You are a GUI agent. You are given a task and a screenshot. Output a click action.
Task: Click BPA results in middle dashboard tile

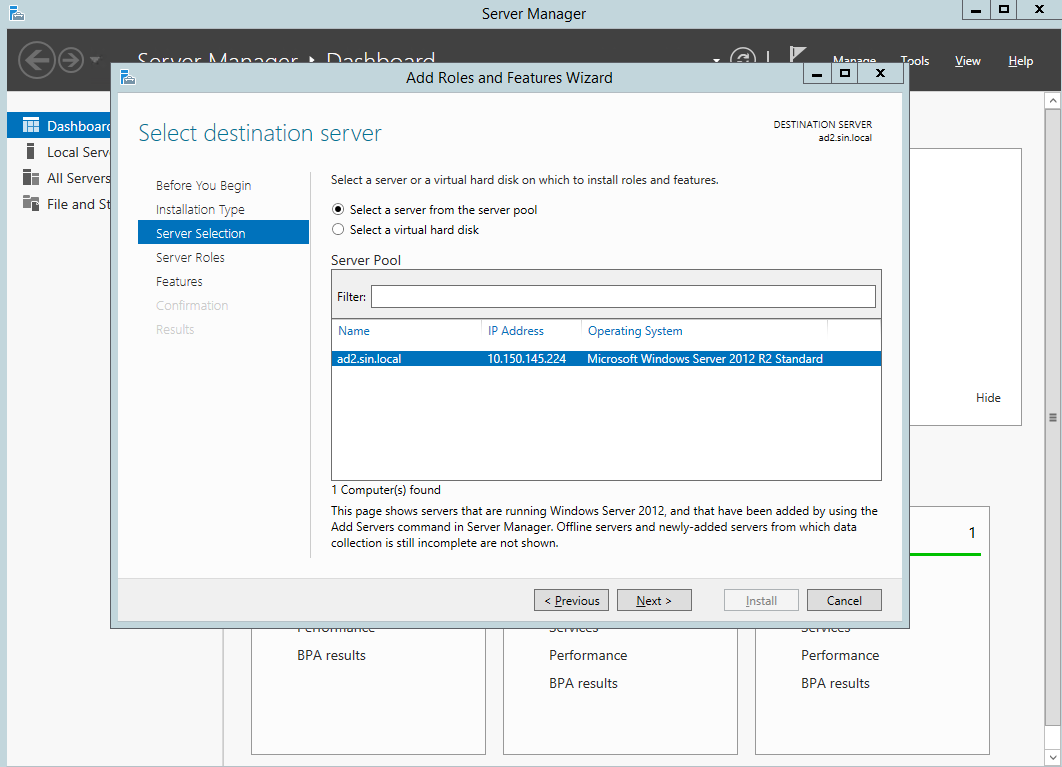583,683
